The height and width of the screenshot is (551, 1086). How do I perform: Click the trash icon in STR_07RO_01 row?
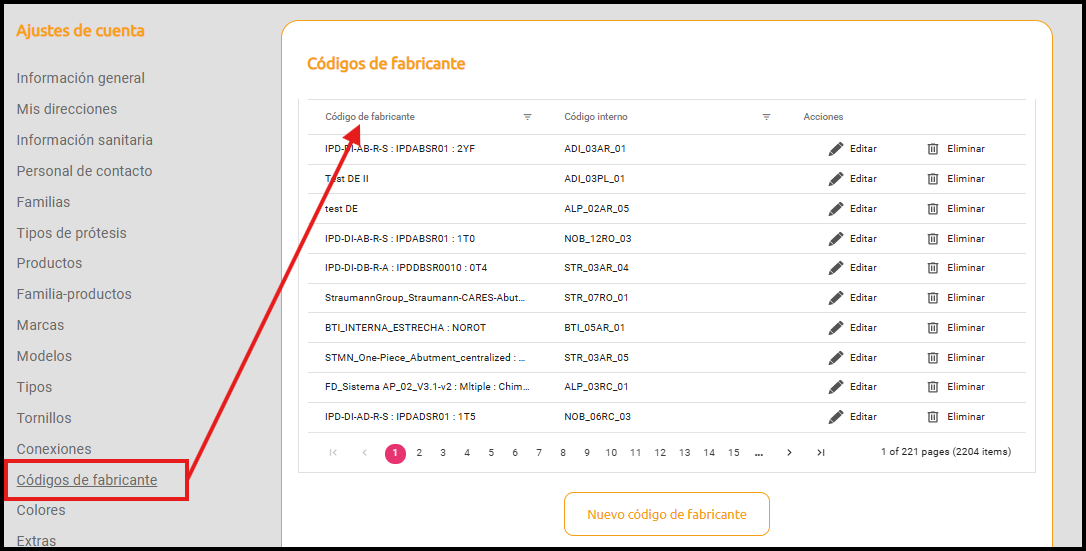click(x=933, y=298)
